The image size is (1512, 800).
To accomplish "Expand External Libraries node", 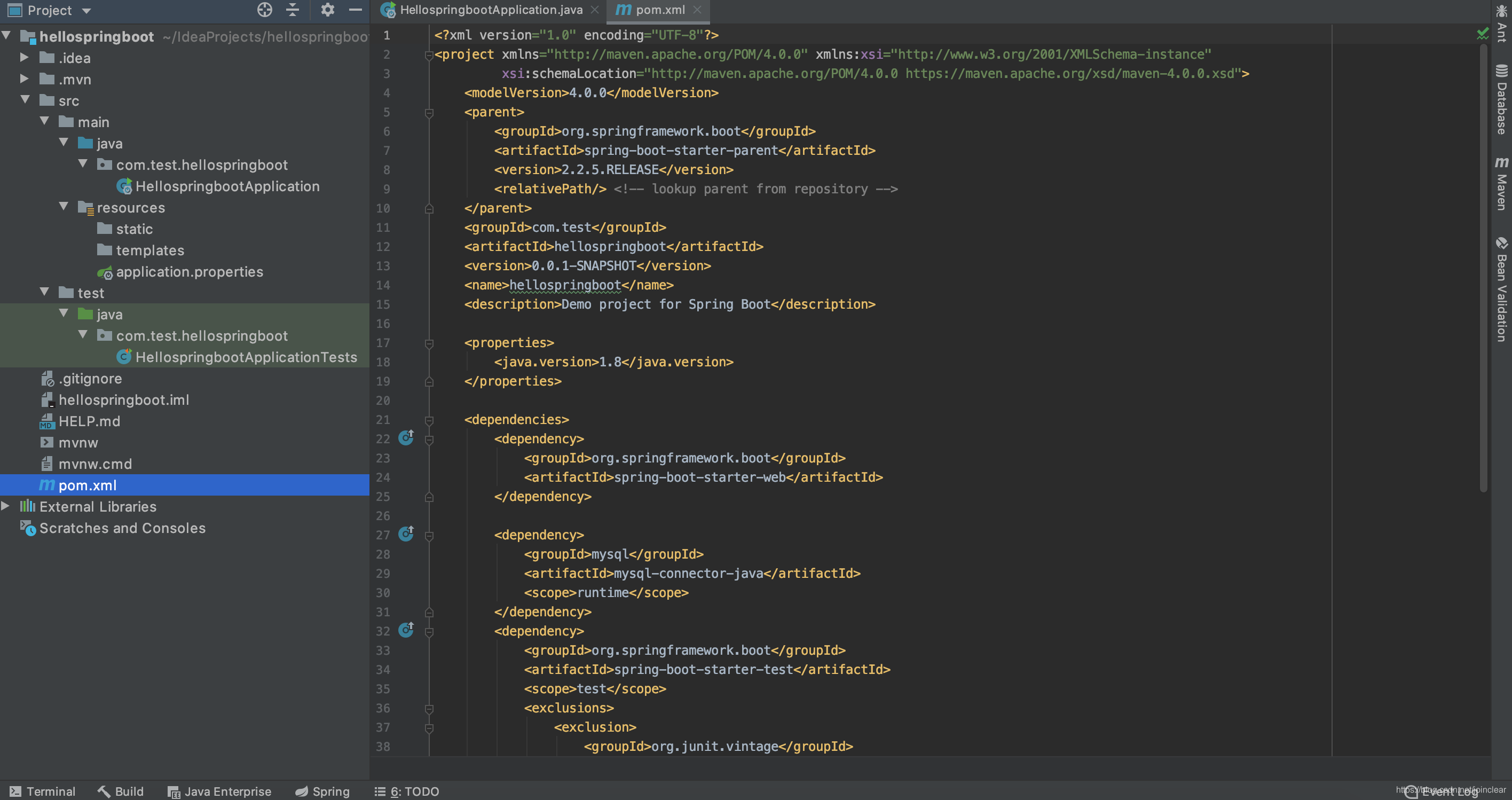I will (x=5, y=505).
